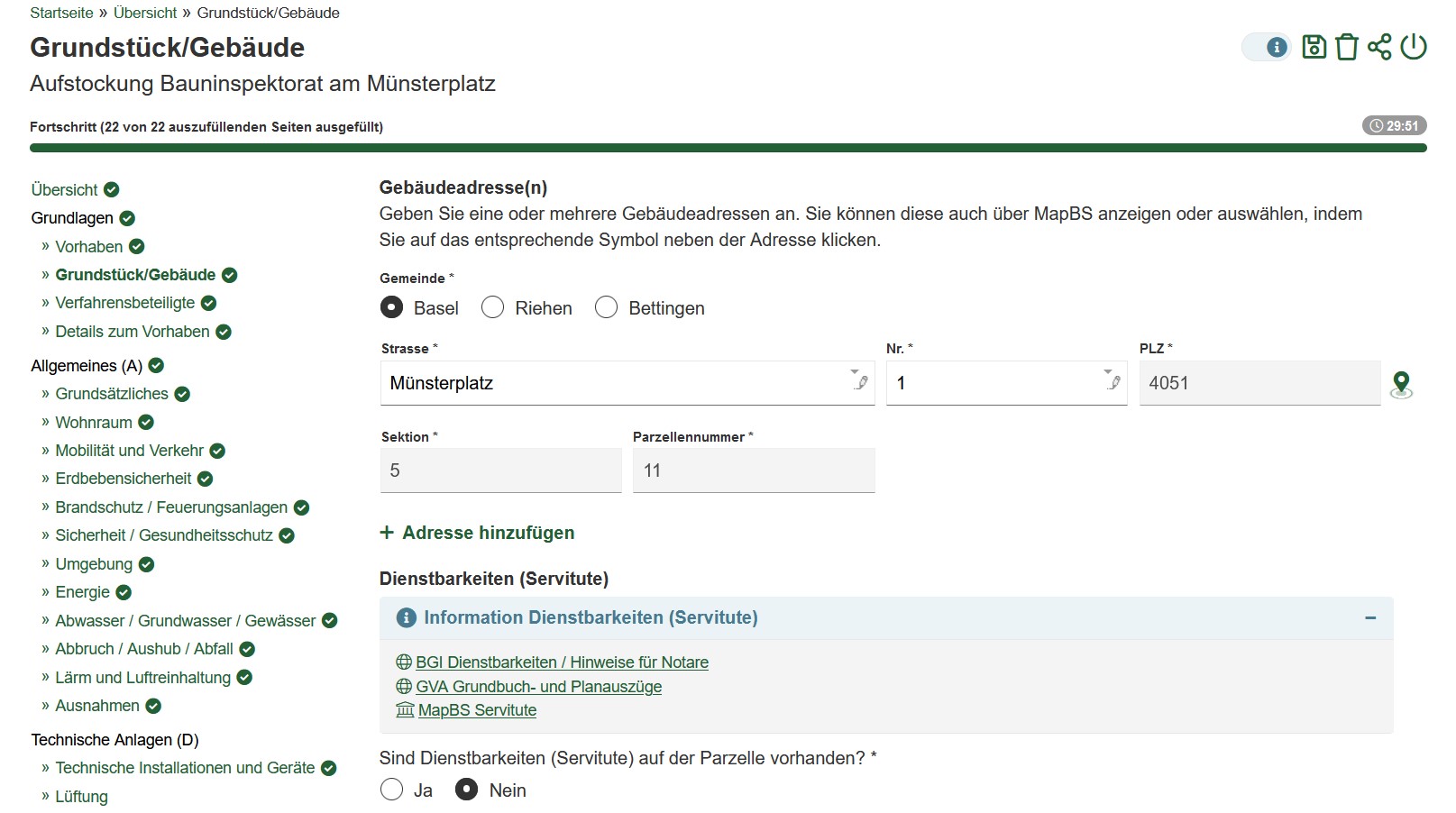This screenshot has width=1456, height=813.
Task: Click the trash delete icon
Action: (x=1346, y=47)
